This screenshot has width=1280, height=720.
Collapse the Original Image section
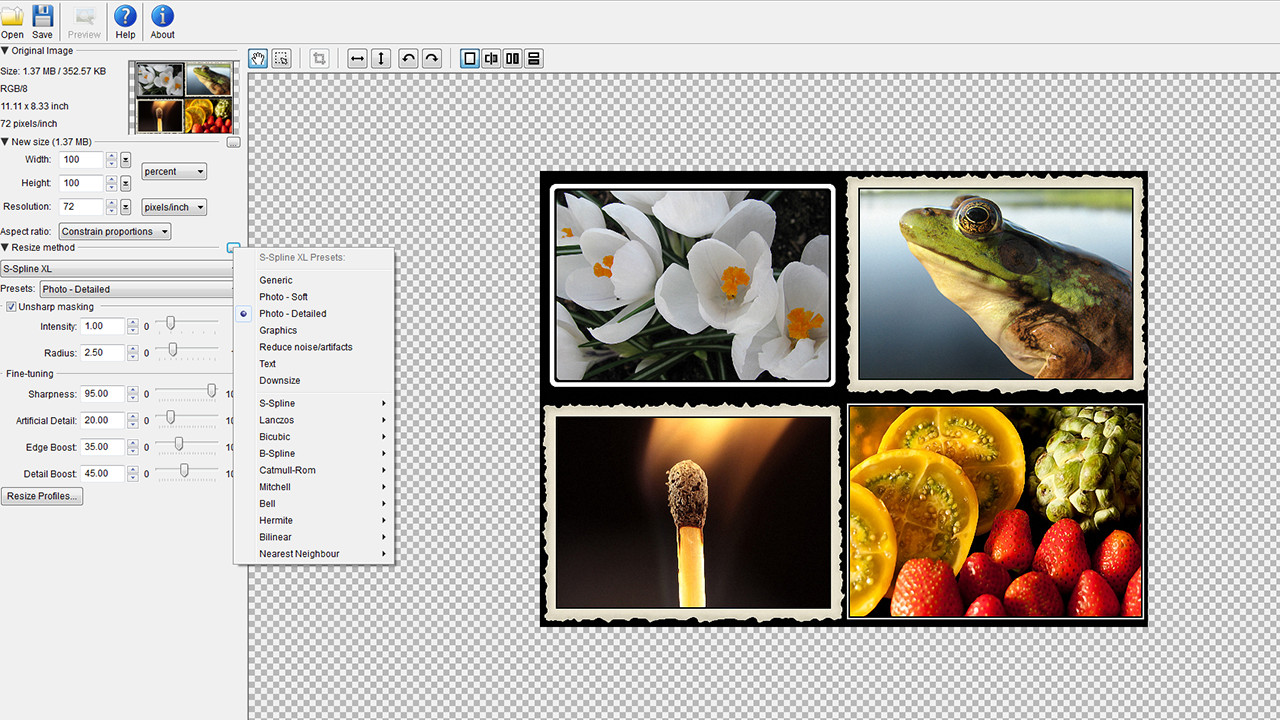coord(5,50)
